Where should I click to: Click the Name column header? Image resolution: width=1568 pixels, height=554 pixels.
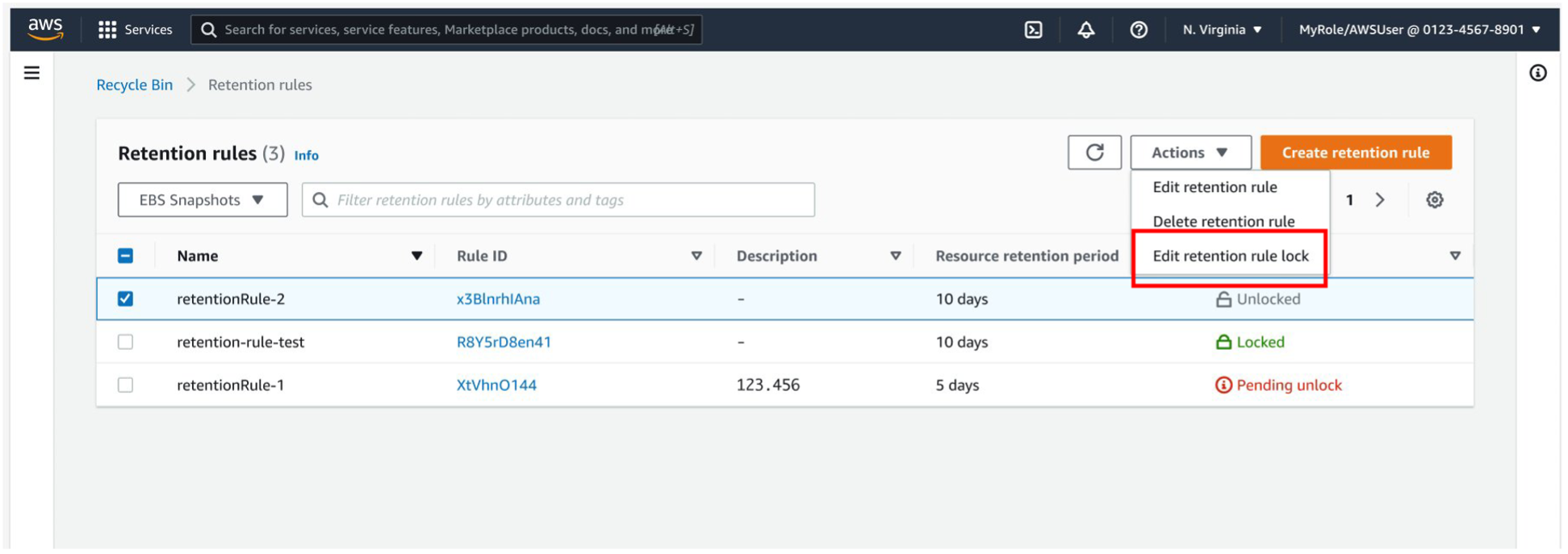198,256
